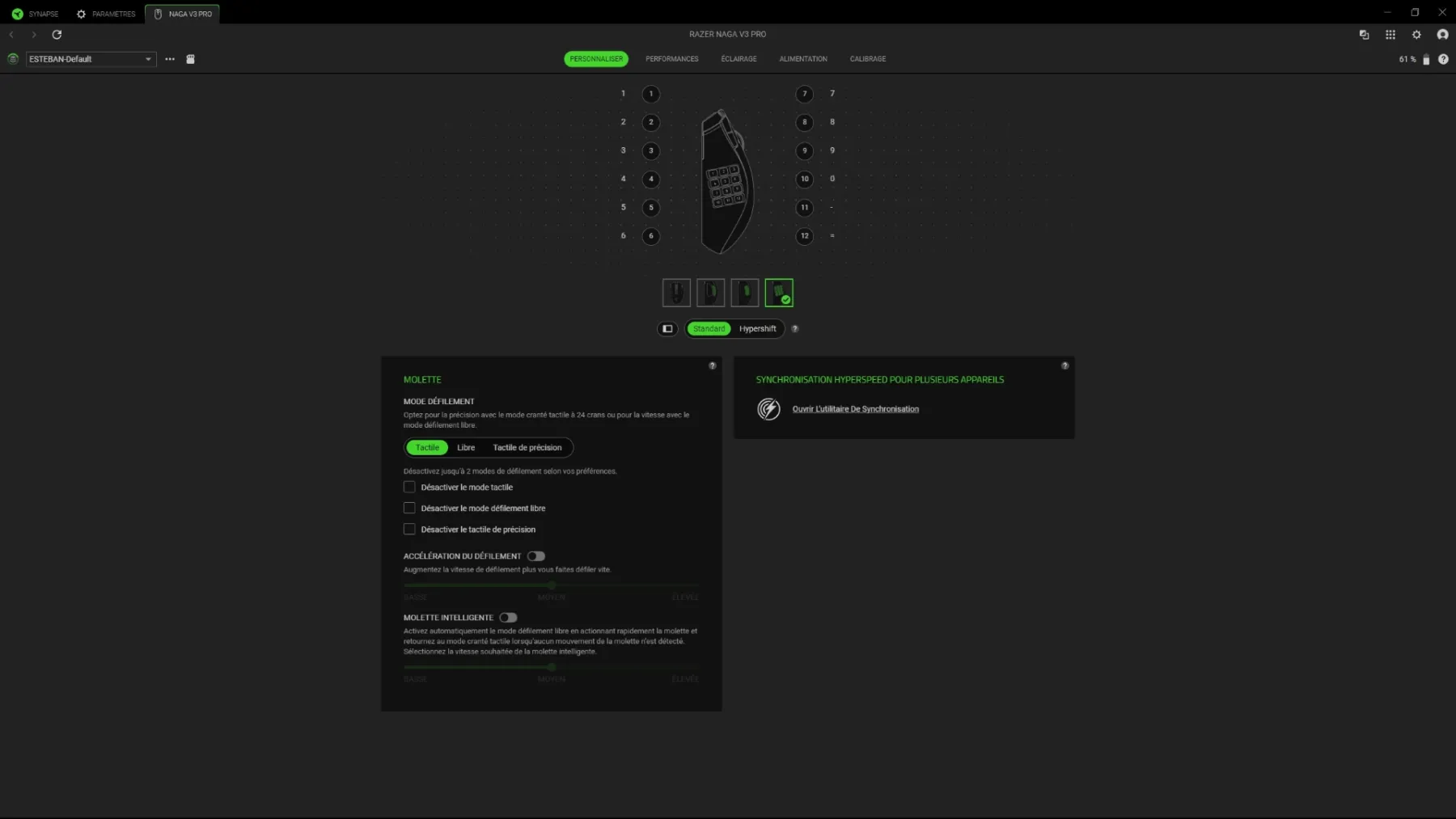This screenshot has width=1456, height=819.
Task: Select side button 8 circle
Action: click(x=804, y=122)
